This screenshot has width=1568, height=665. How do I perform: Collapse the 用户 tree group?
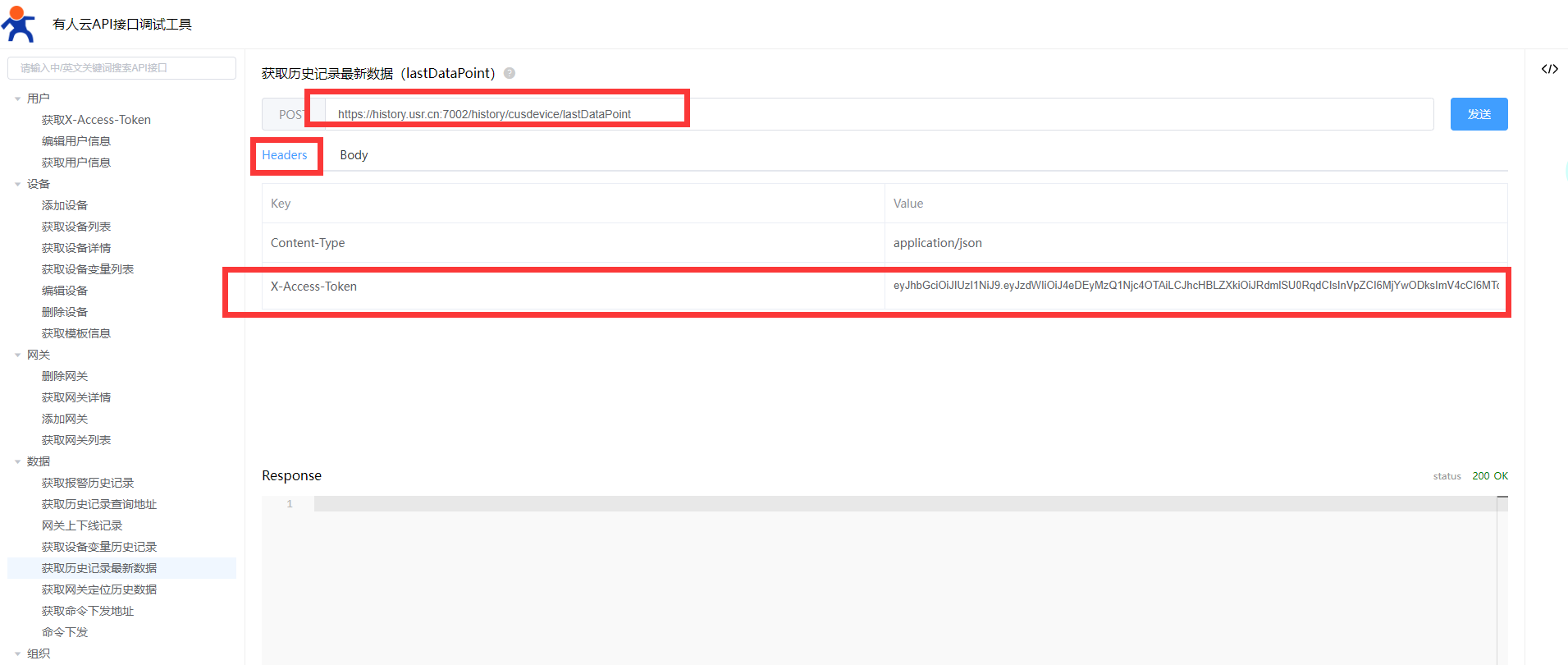point(18,99)
